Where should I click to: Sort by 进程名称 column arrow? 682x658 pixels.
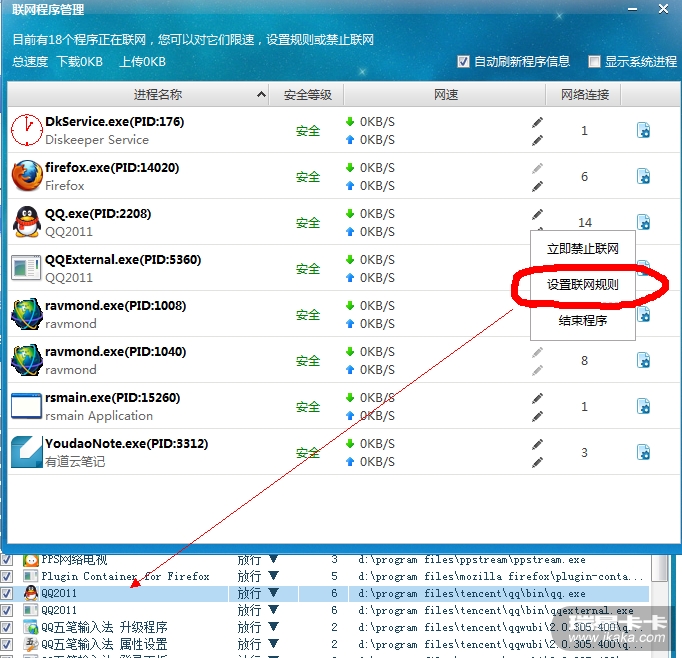point(261,94)
